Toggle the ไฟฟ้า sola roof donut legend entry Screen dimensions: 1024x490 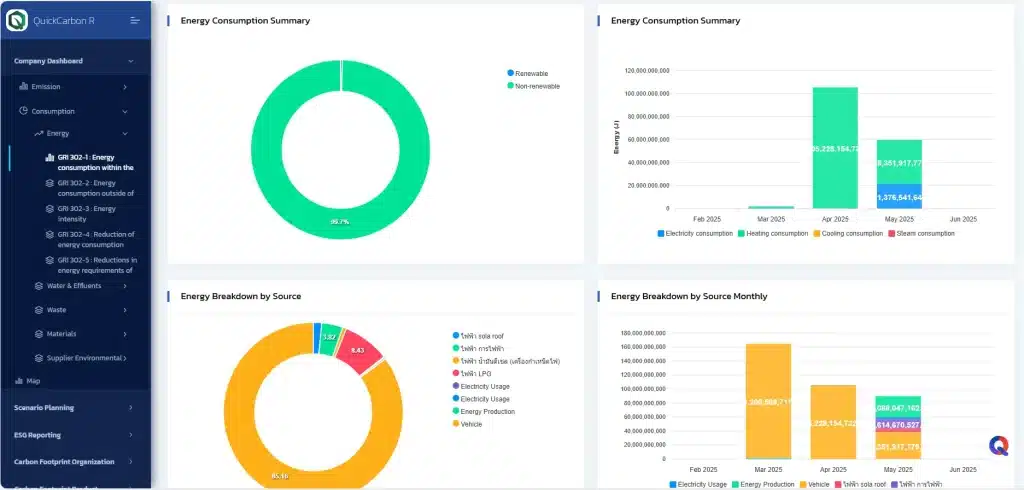[477, 336]
